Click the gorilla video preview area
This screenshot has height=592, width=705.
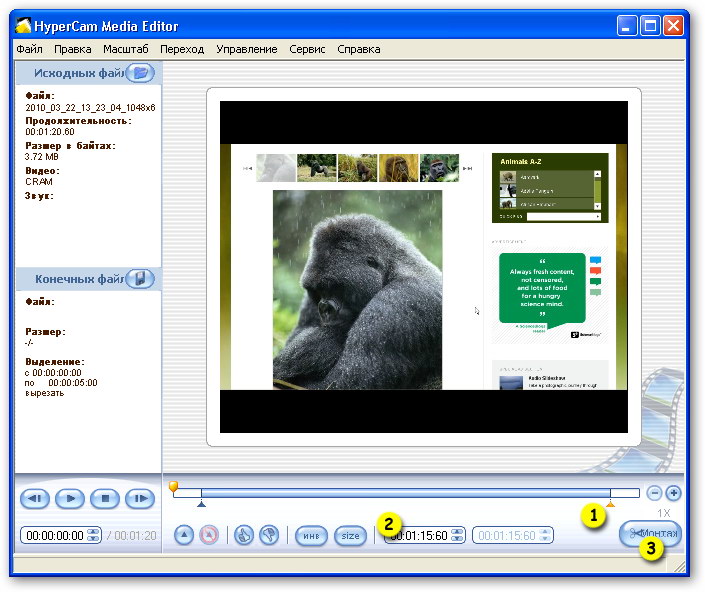(x=424, y=267)
